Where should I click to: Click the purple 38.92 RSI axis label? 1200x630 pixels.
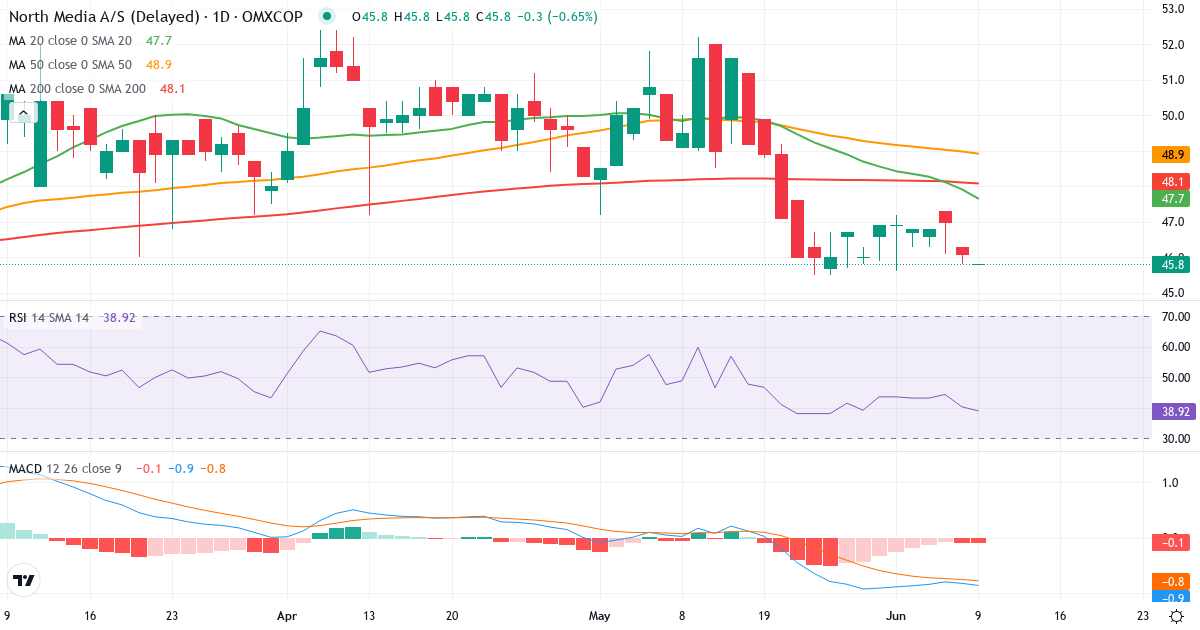[x=1174, y=411]
